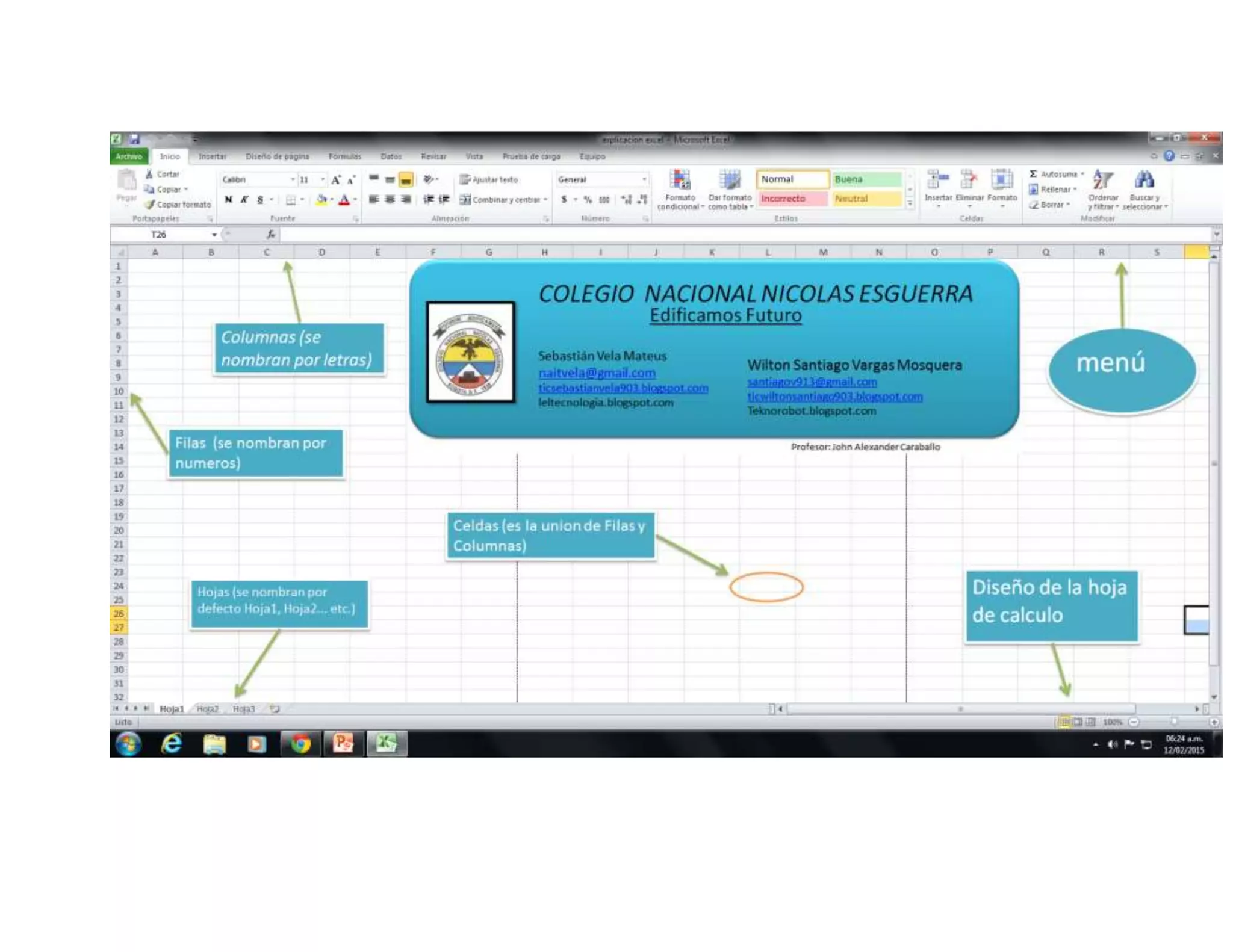Open Ordenar y filtrar tool

point(1103,181)
